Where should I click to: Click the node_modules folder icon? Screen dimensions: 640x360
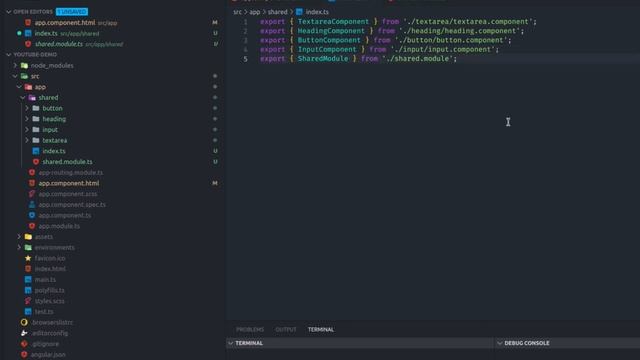coord(24,65)
